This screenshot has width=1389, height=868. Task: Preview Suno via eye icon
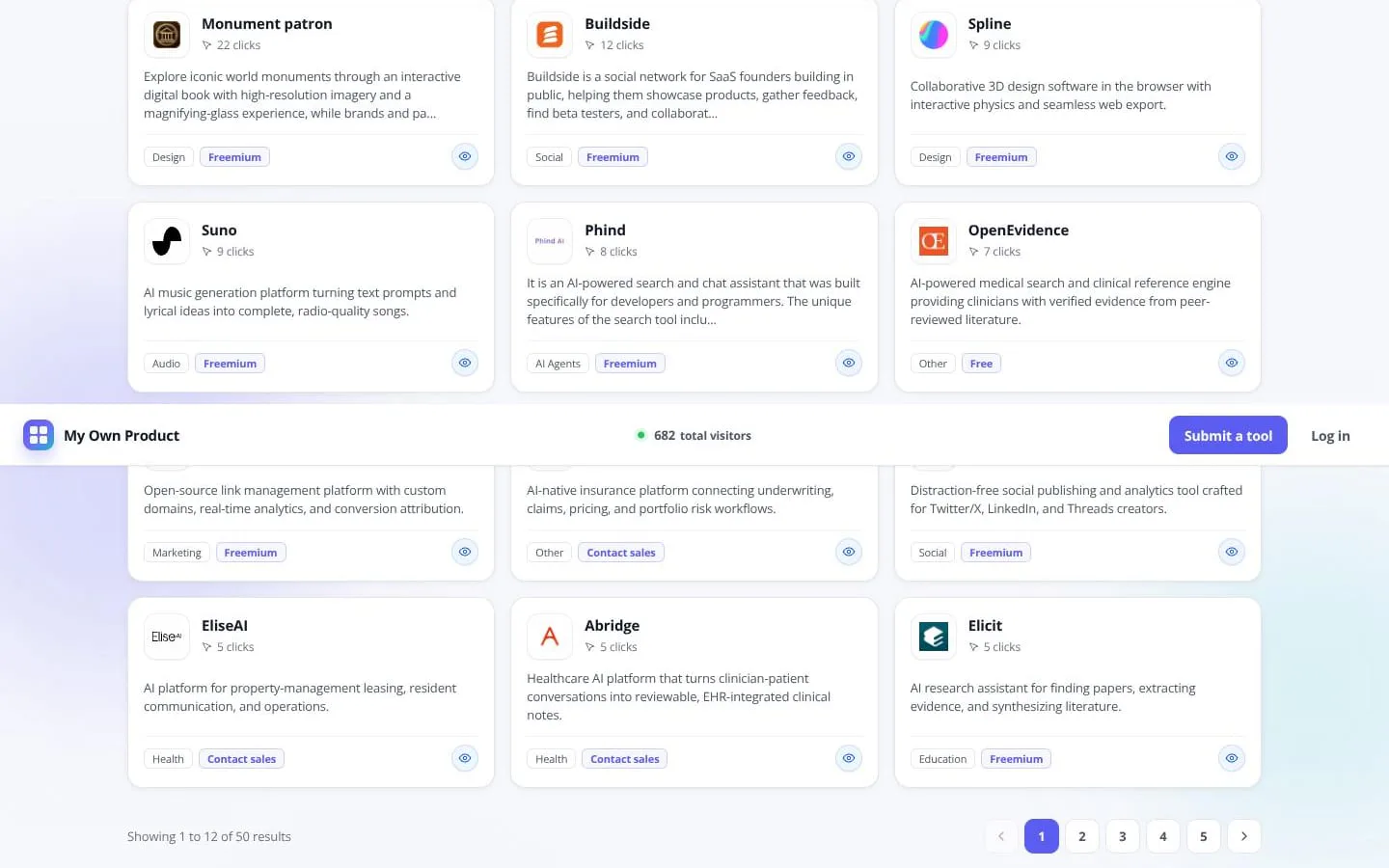465,363
